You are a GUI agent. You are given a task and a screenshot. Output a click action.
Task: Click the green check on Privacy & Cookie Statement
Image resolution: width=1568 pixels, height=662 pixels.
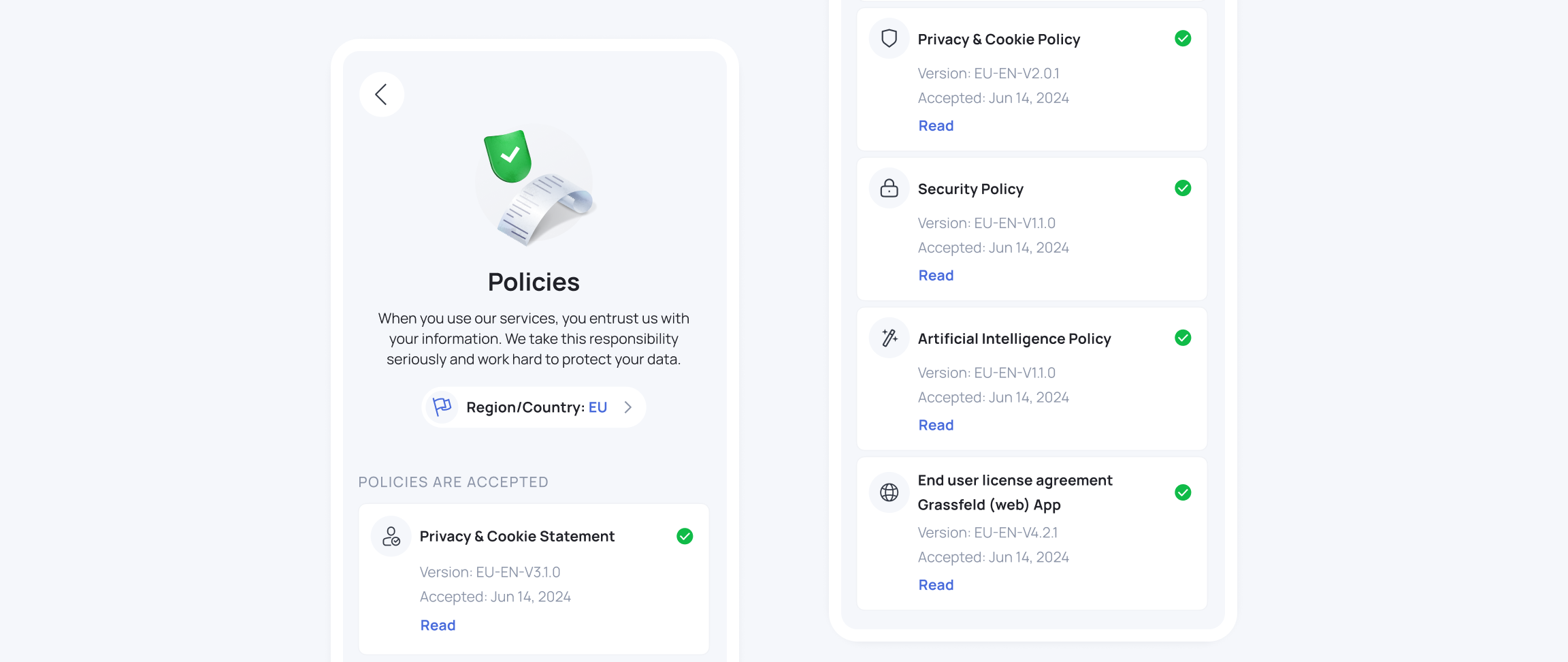(685, 537)
